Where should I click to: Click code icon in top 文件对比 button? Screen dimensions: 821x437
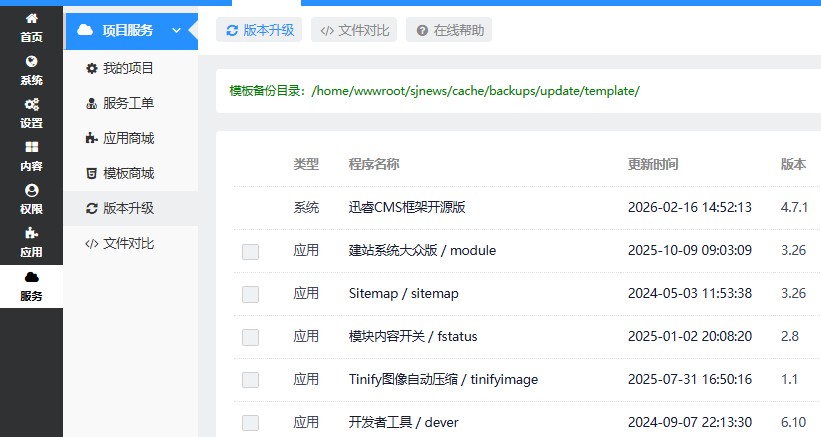point(327,30)
